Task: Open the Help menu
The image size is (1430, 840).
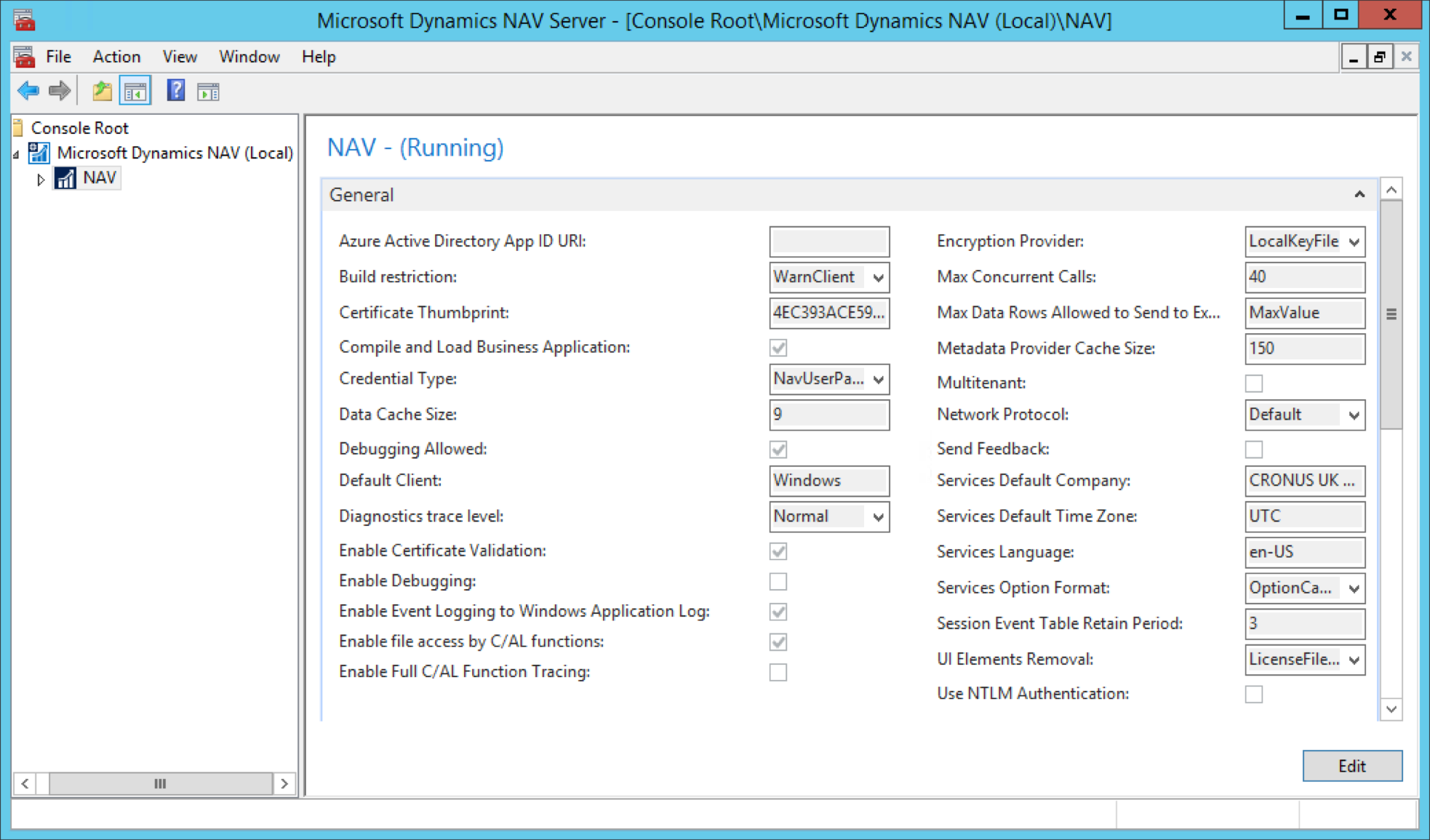Action: (x=319, y=57)
